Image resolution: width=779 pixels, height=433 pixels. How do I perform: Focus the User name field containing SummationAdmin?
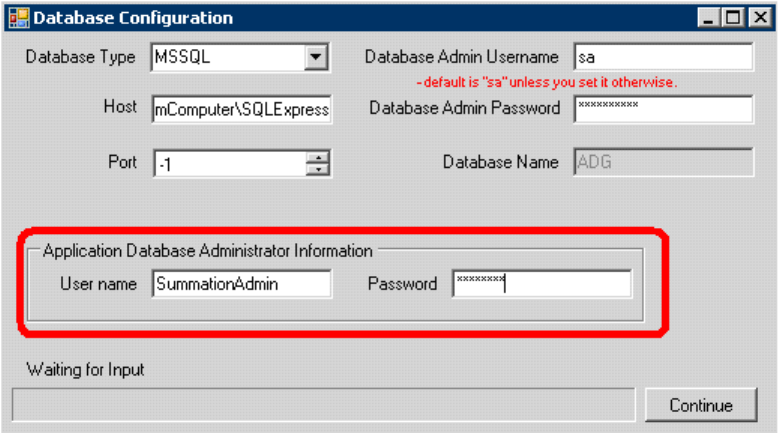(241, 284)
